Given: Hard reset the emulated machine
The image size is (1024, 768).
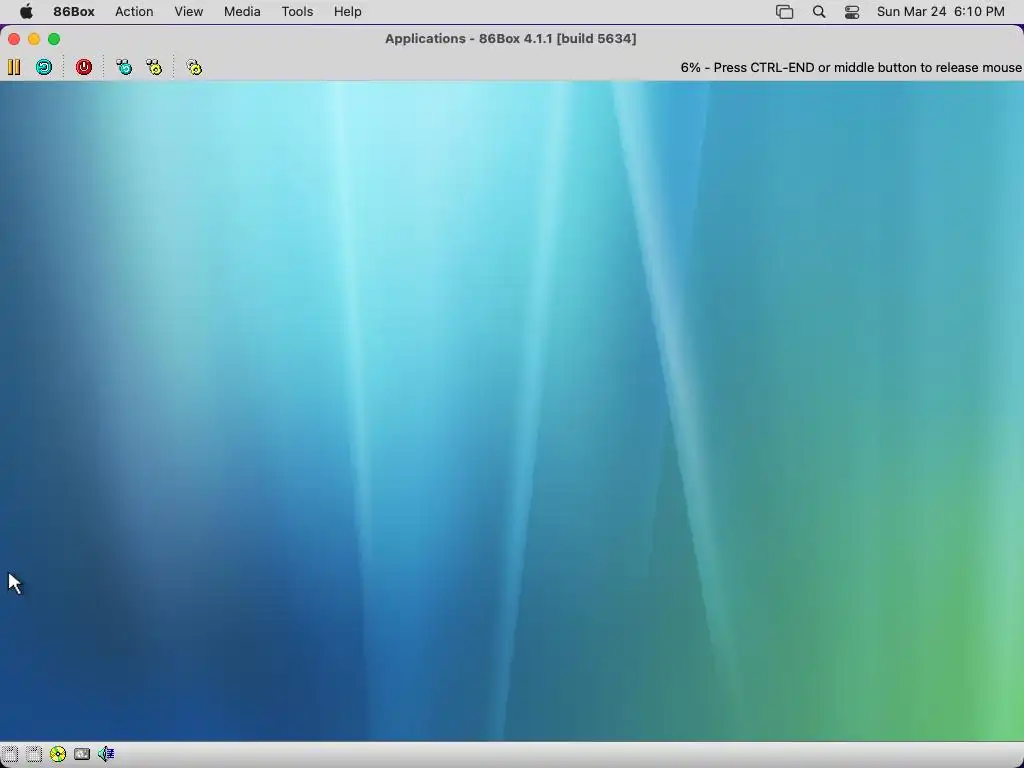Looking at the screenshot, I should [44, 67].
